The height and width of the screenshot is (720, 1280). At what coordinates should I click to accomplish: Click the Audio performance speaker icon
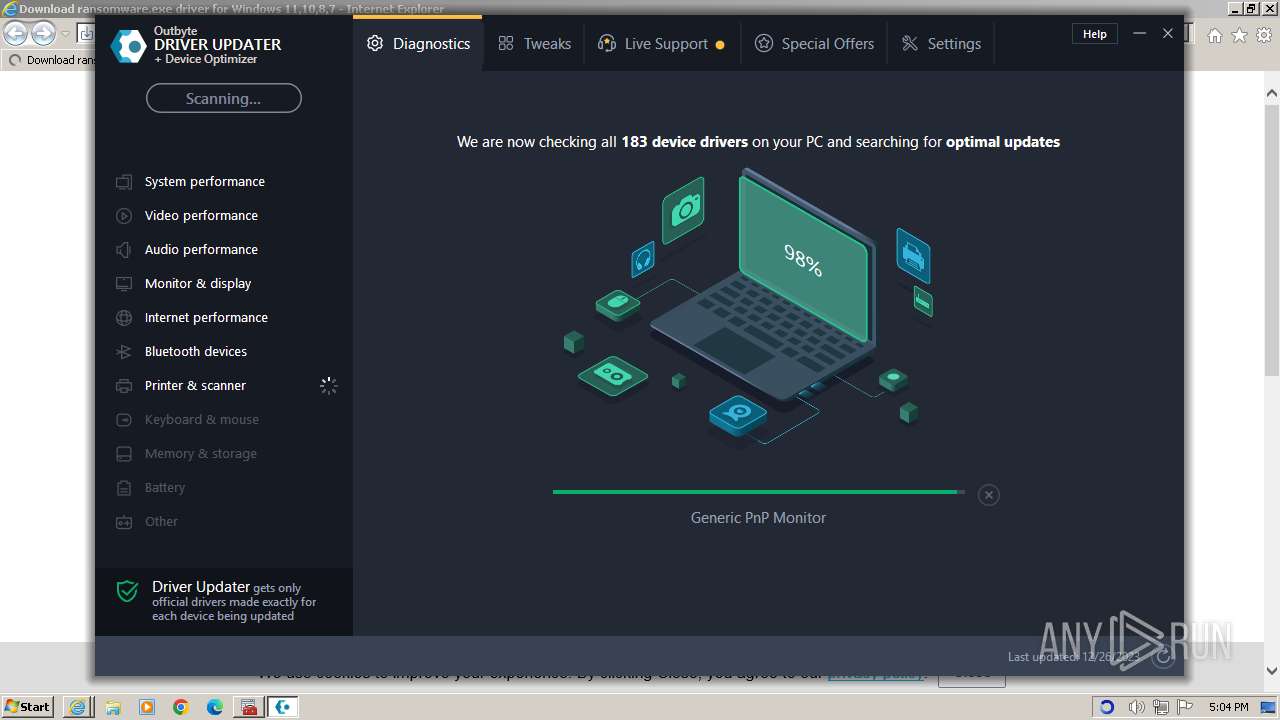point(124,250)
